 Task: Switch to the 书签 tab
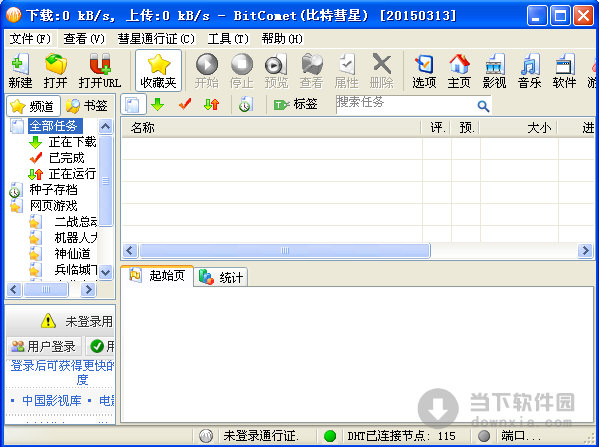point(87,106)
